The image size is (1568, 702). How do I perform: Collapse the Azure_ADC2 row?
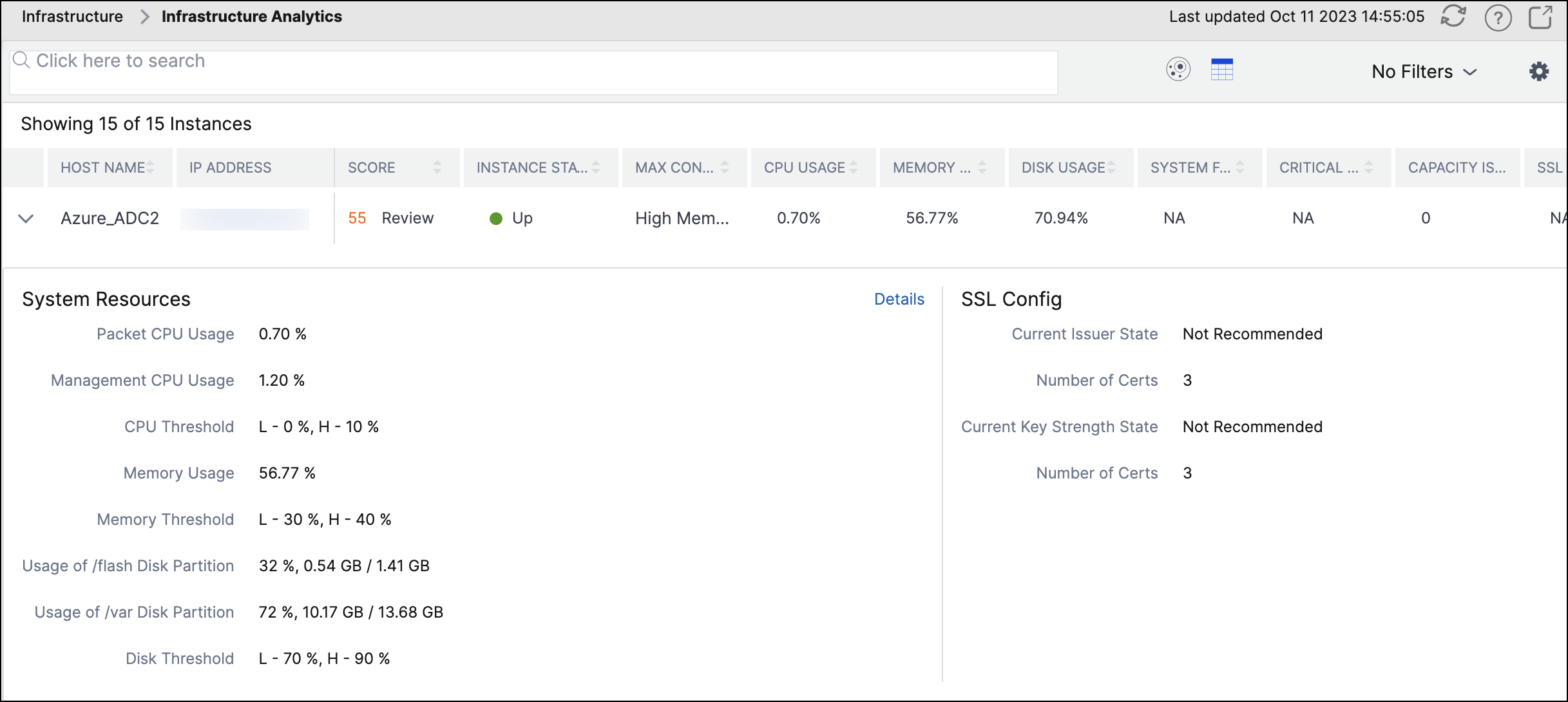(x=26, y=218)
